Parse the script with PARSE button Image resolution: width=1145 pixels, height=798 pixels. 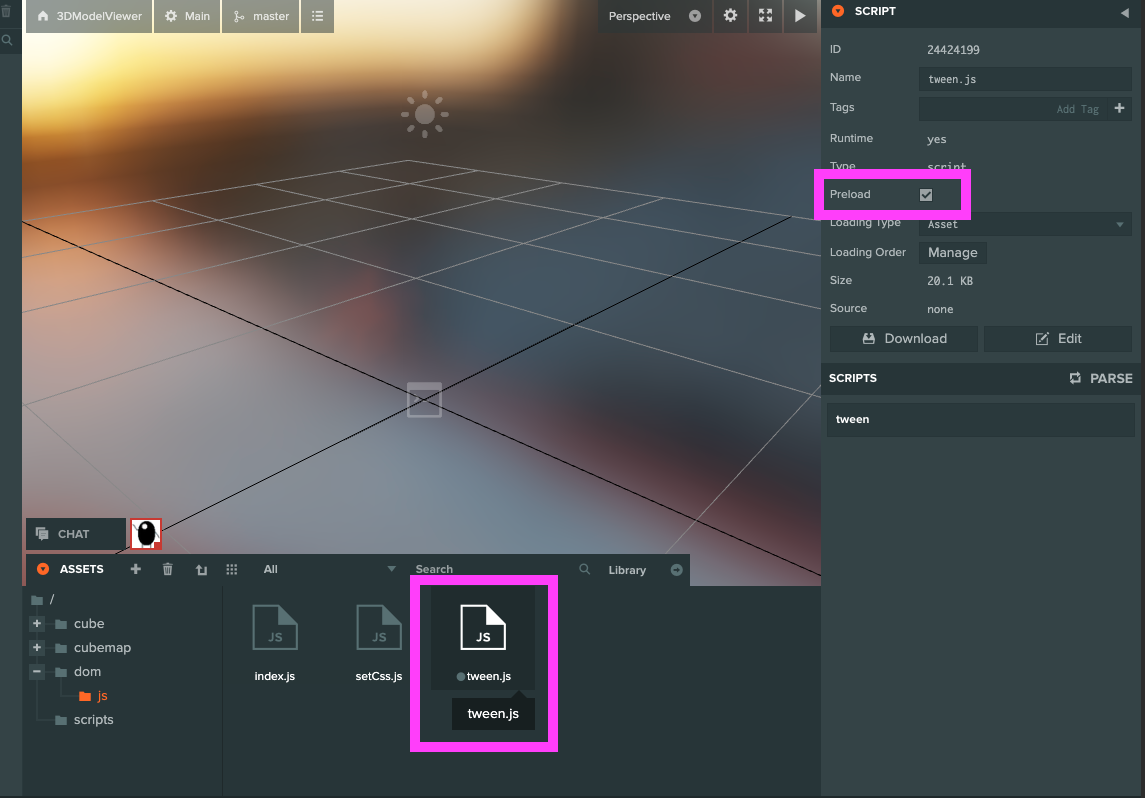(x=1100, y=378)
